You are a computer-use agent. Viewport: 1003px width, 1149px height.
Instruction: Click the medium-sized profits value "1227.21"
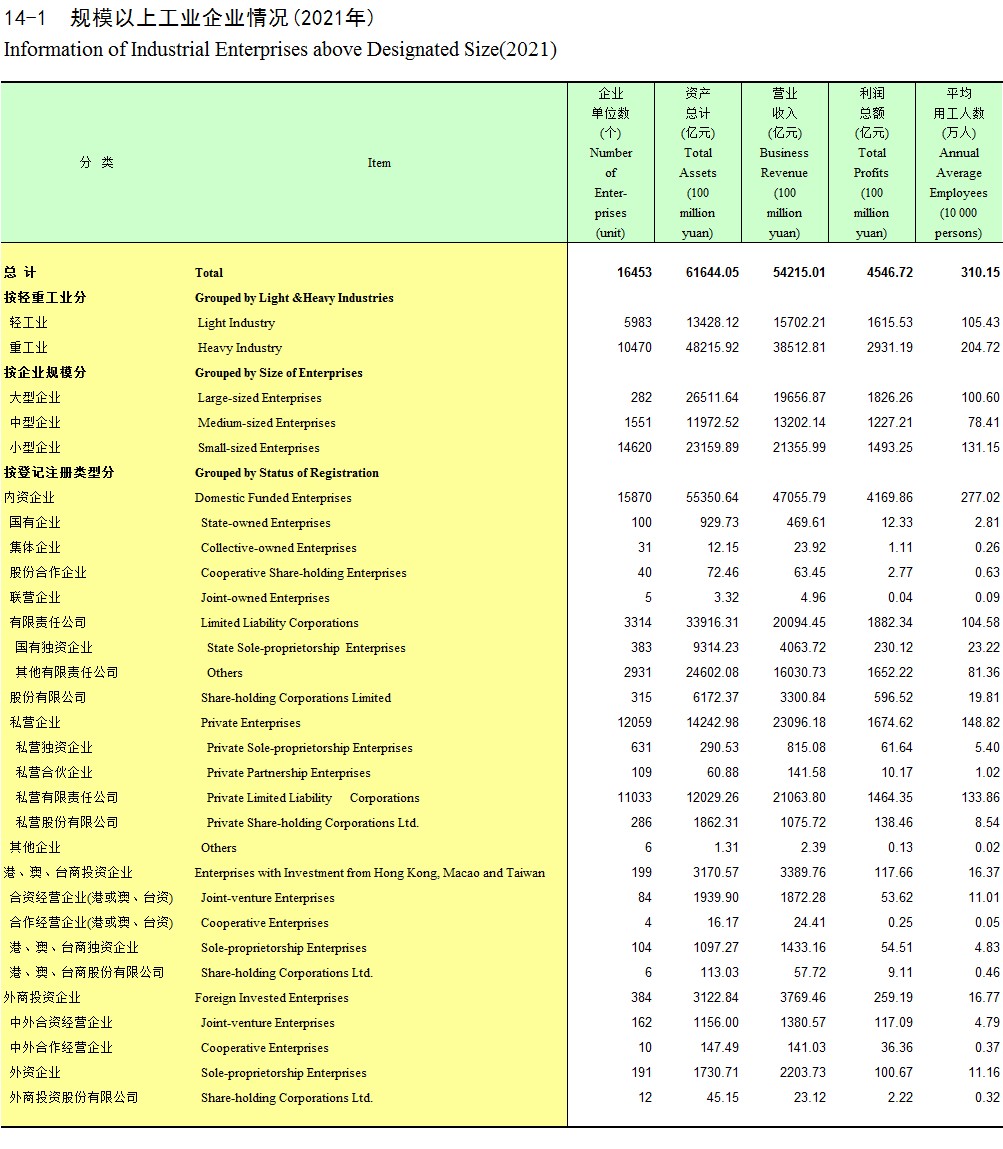coord(889,422)
